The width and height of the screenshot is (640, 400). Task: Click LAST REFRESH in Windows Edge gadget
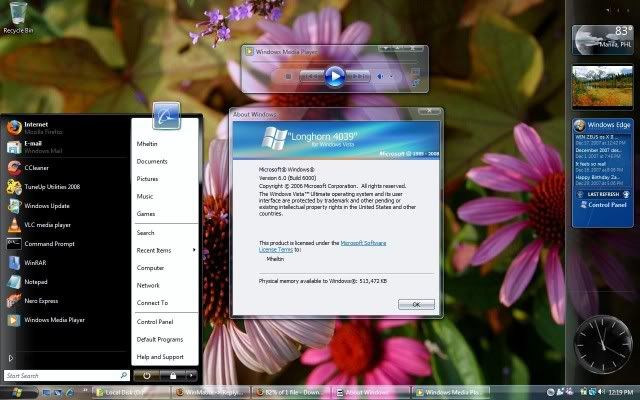click(603, 194)
